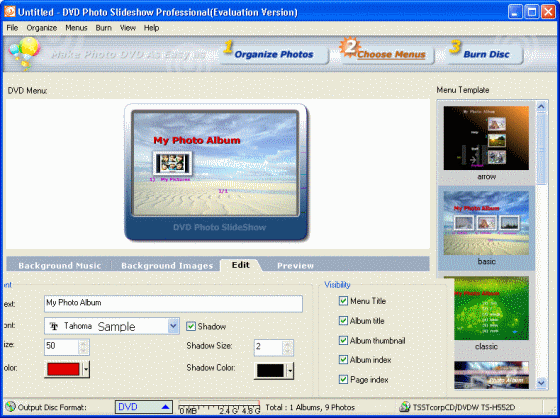The width and height of the screenshot is (560, 418).
Task: Uncheck Menu Title visibility
Action: pyautogui.click(x=343, y=301)
